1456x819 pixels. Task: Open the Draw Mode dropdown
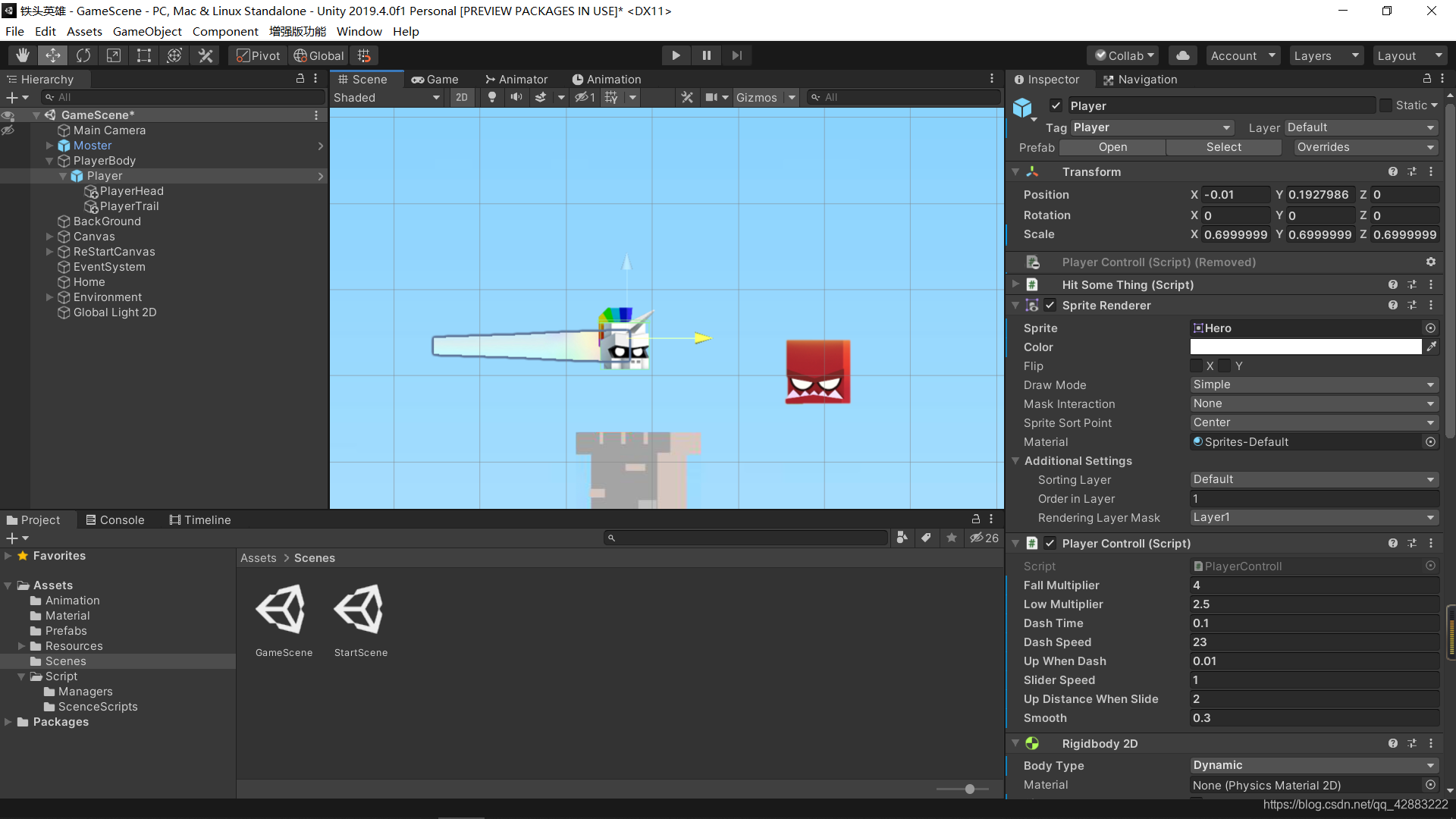(x=1313, y=384)
